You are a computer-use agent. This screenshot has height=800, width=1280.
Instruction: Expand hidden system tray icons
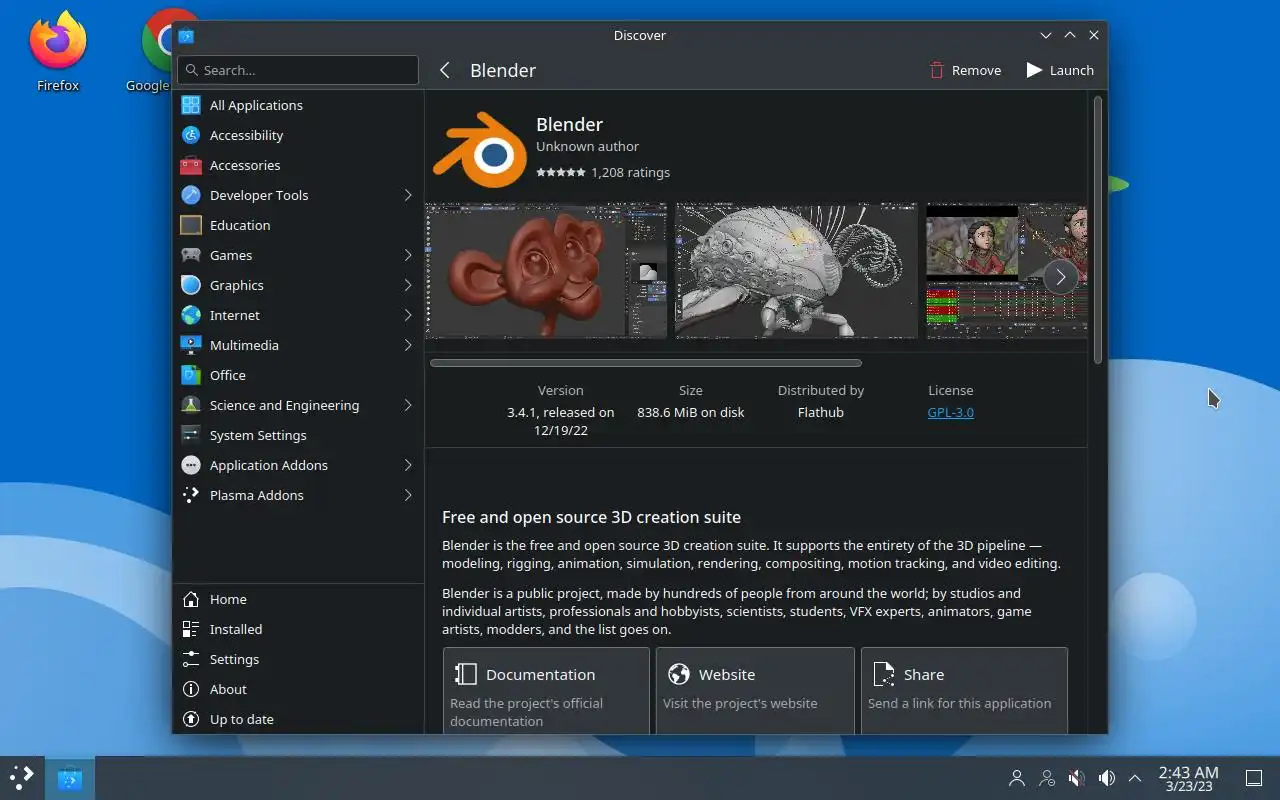1135,778
